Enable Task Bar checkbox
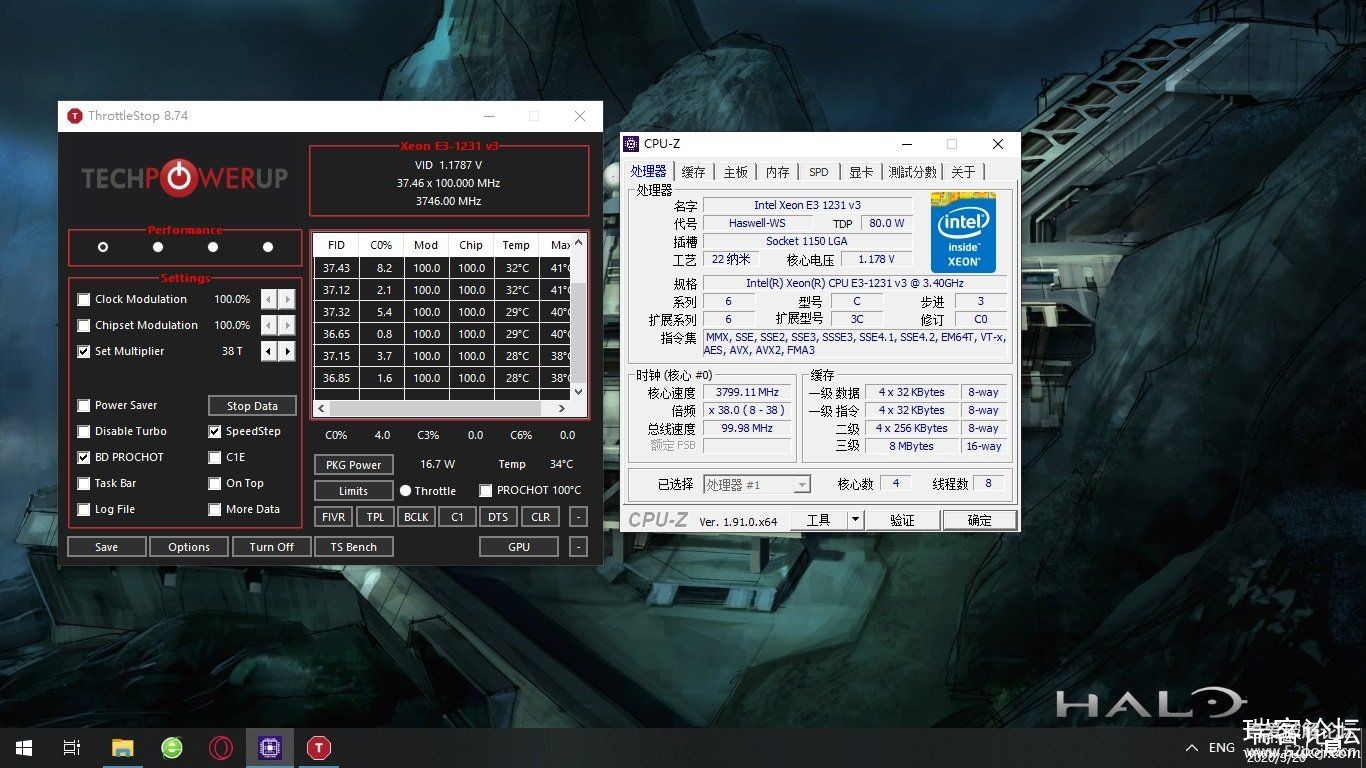This screenshot has height=768, width=1366. click(x=84, y=483)
